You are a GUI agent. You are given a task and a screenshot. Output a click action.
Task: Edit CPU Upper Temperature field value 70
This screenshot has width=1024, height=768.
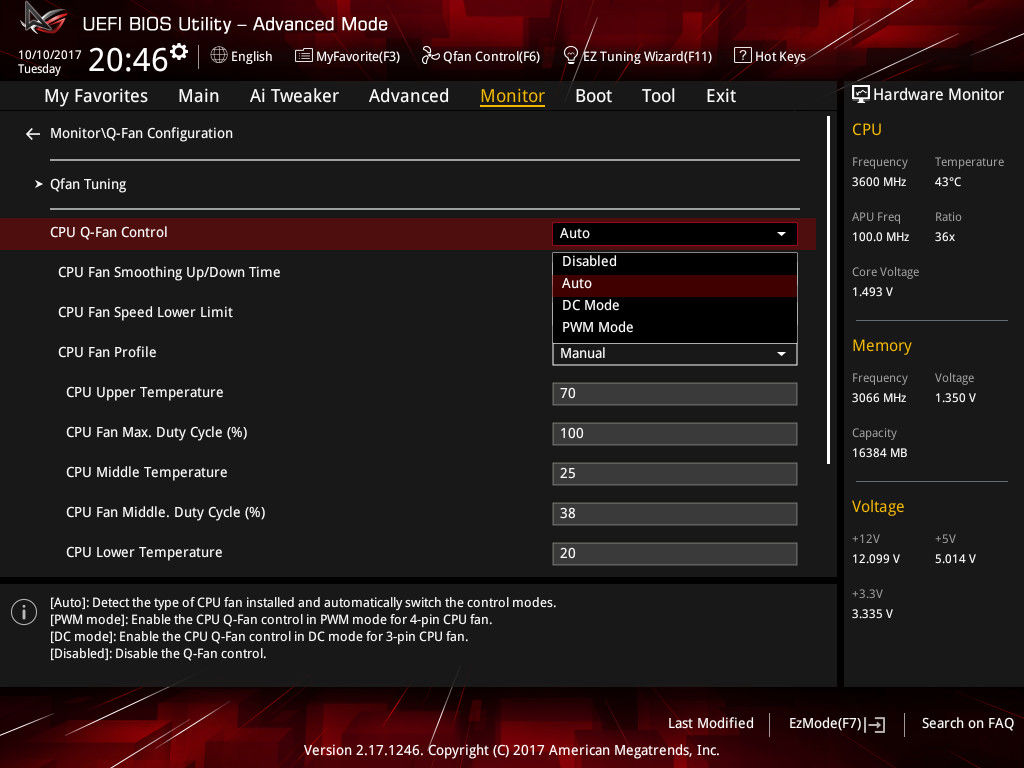click(x=674, y=394)
